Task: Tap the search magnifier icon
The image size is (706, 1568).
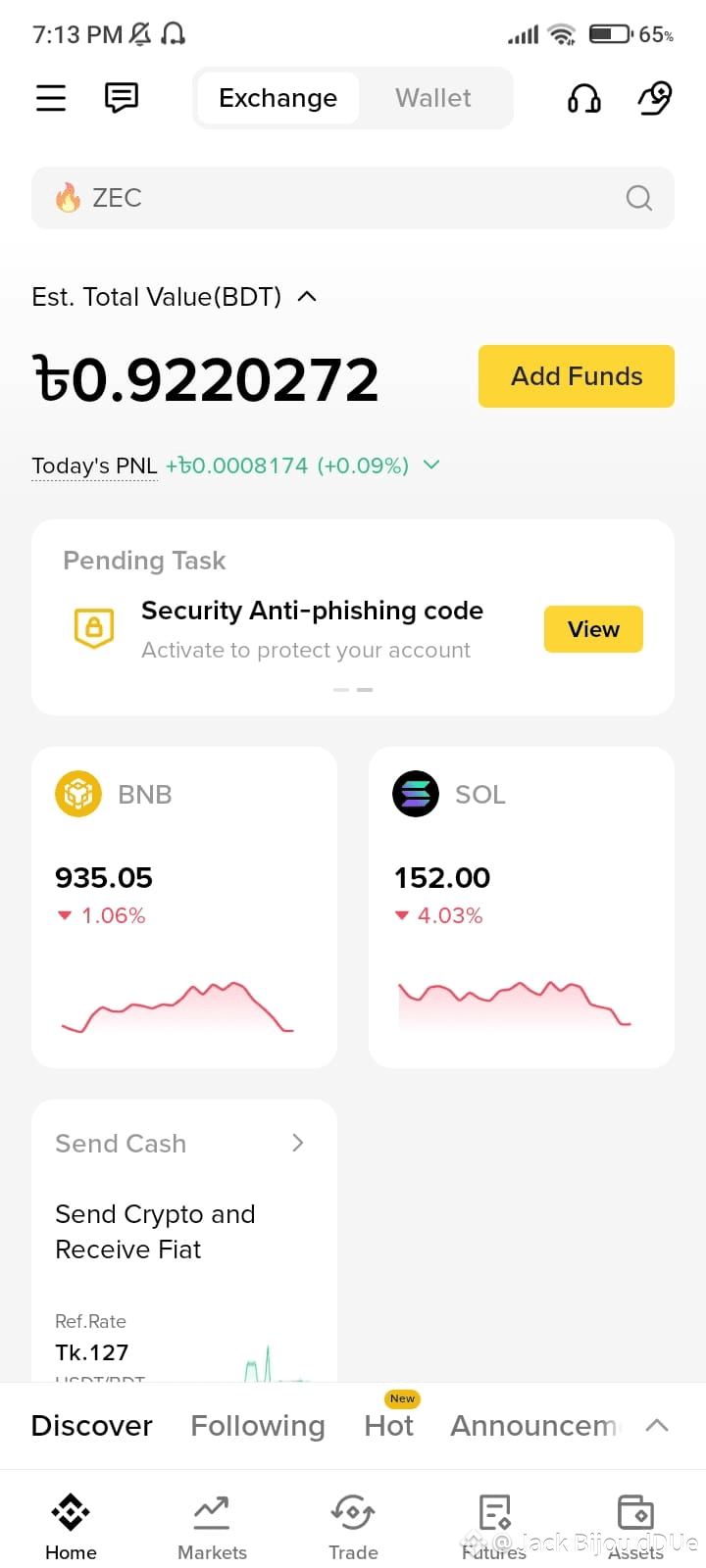Action: (639, 198)
